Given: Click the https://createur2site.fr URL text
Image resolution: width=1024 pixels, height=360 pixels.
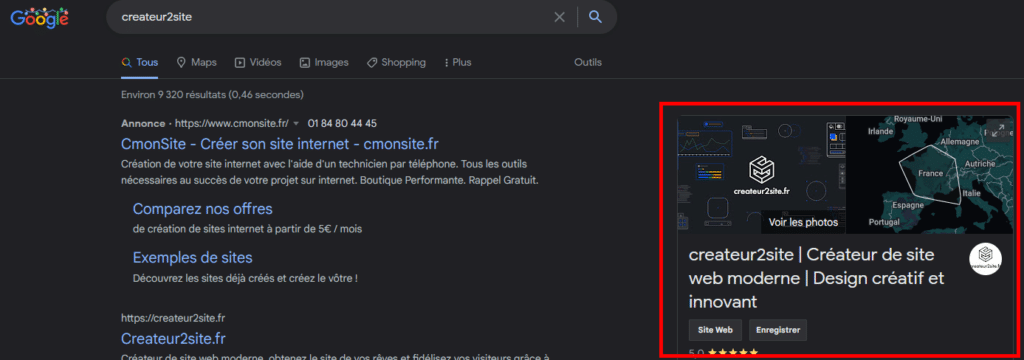Looking at the screenshot, I should coord(174,318).
